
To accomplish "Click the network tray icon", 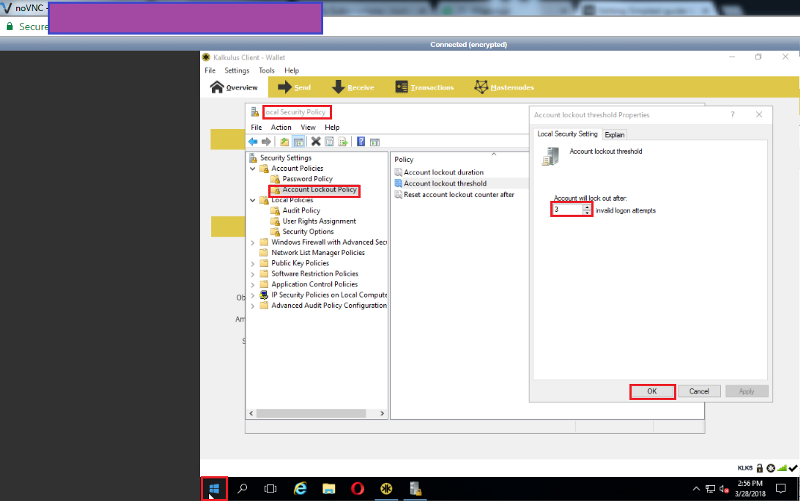I will (710, 489).
